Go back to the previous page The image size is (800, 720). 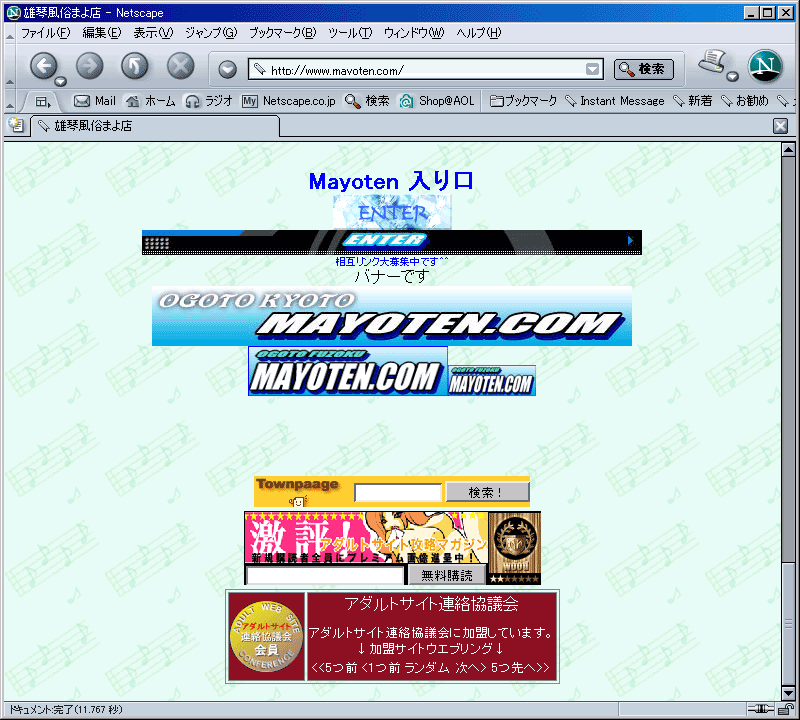pyautogui.click(x=43, y=66)
